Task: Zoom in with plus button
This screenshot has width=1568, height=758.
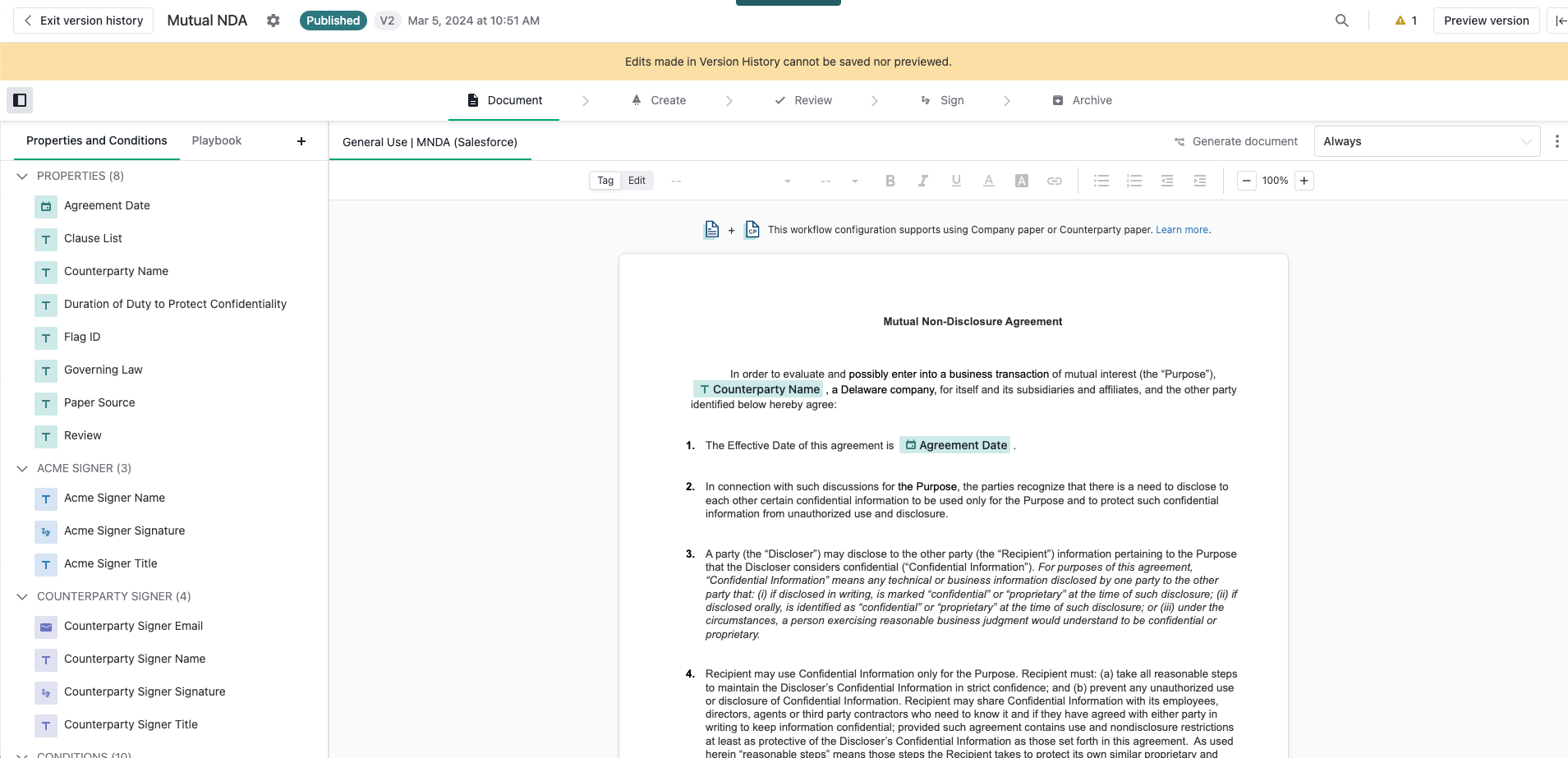Action: pos(1304,181)
